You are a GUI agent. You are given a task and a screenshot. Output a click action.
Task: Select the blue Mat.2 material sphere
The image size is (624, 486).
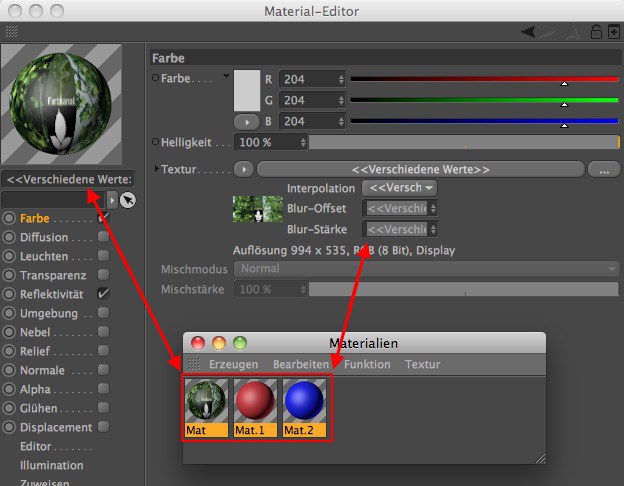click(x=304, y=402)
